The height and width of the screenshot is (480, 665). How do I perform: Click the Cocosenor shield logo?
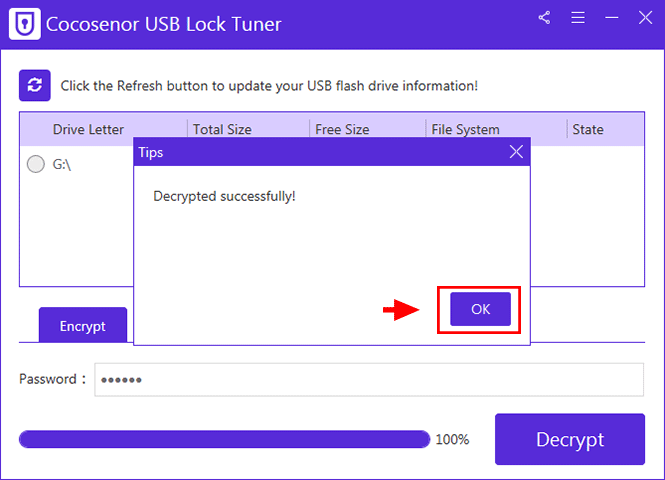[x=25, y=24]
